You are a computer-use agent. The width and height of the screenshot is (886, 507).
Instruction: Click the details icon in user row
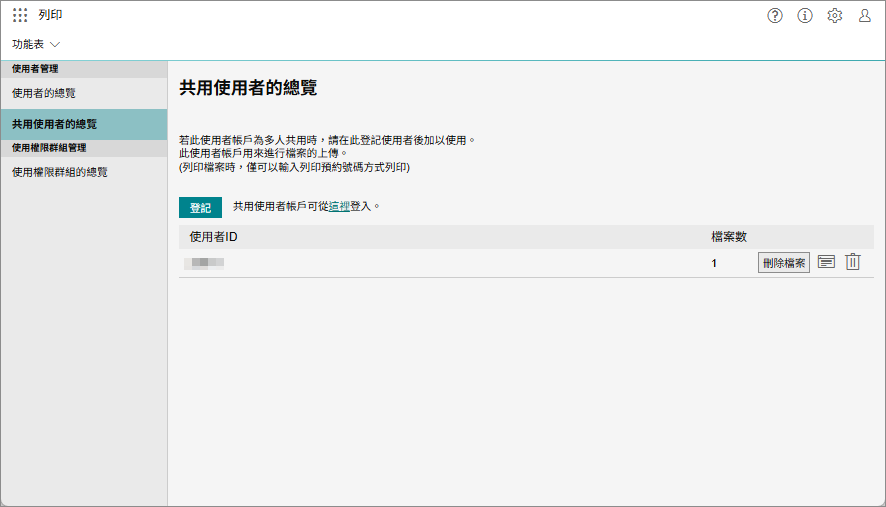point(826,262)
